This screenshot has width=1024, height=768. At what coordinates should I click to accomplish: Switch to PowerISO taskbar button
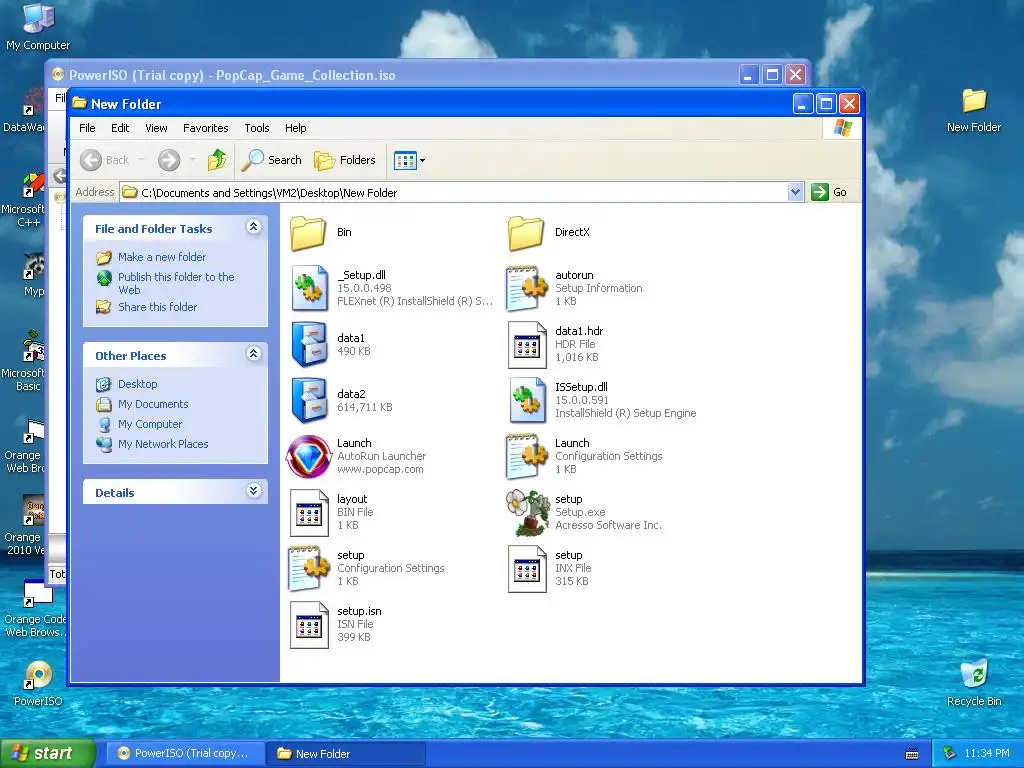click(x=185, y=754)
